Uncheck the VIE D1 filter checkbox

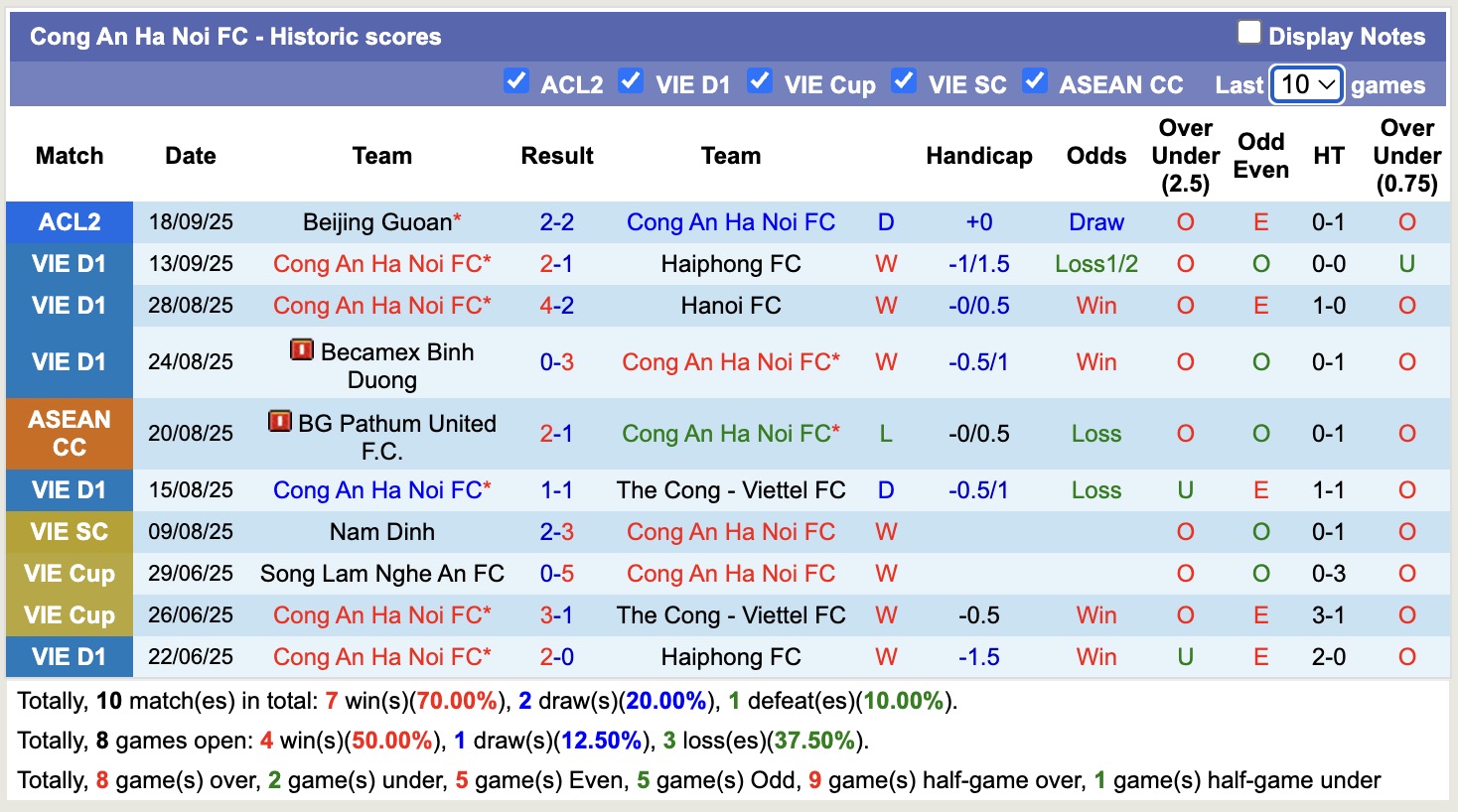pos(631,81)
